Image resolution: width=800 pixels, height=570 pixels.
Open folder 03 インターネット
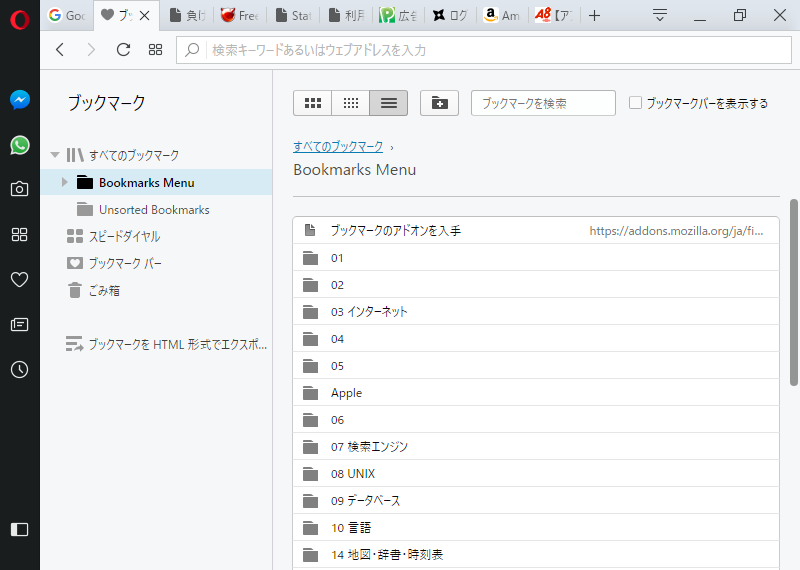[536, 312]
